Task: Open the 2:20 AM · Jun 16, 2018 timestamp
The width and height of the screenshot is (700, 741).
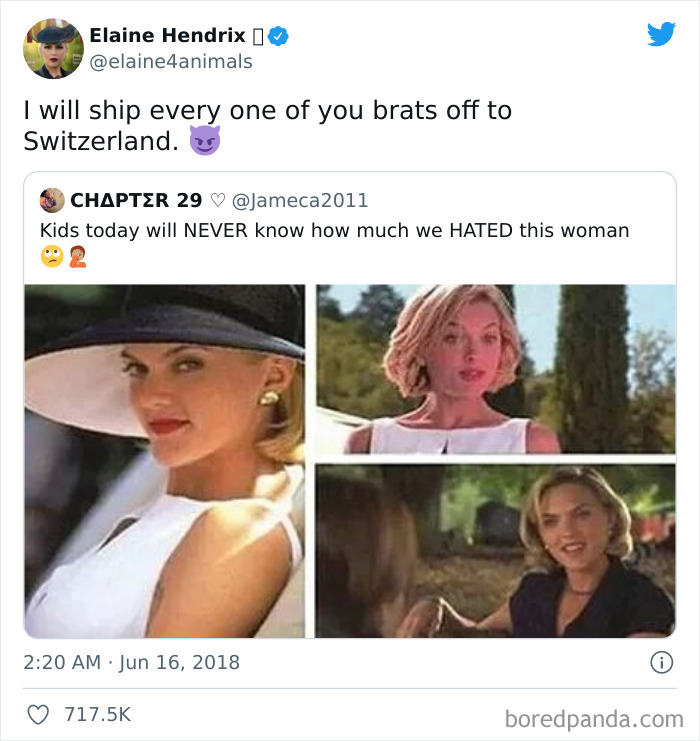Action: tap(131, 662)
